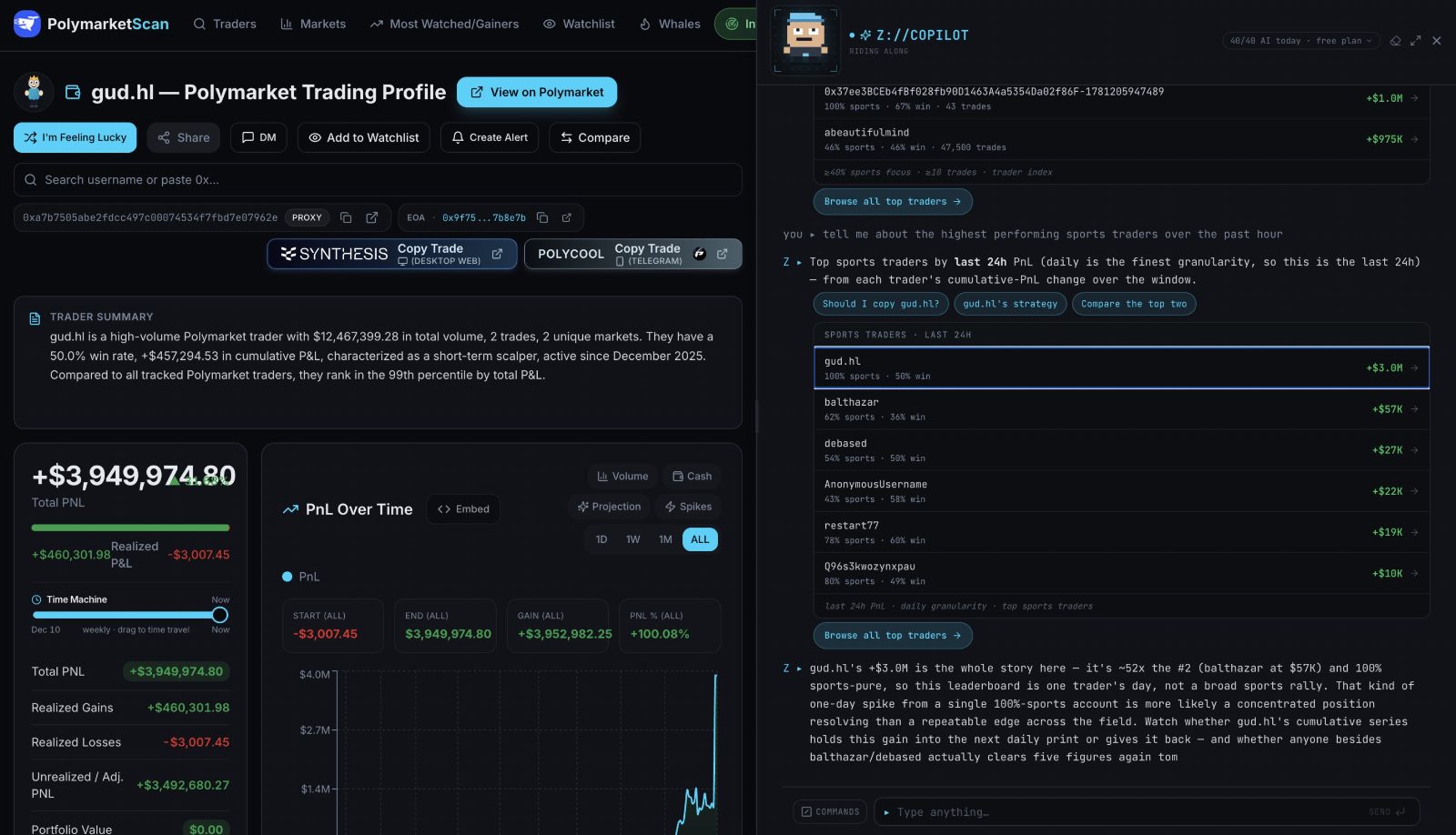Share the gud.hl profile

pyautogui.click(x=184, y=137)
